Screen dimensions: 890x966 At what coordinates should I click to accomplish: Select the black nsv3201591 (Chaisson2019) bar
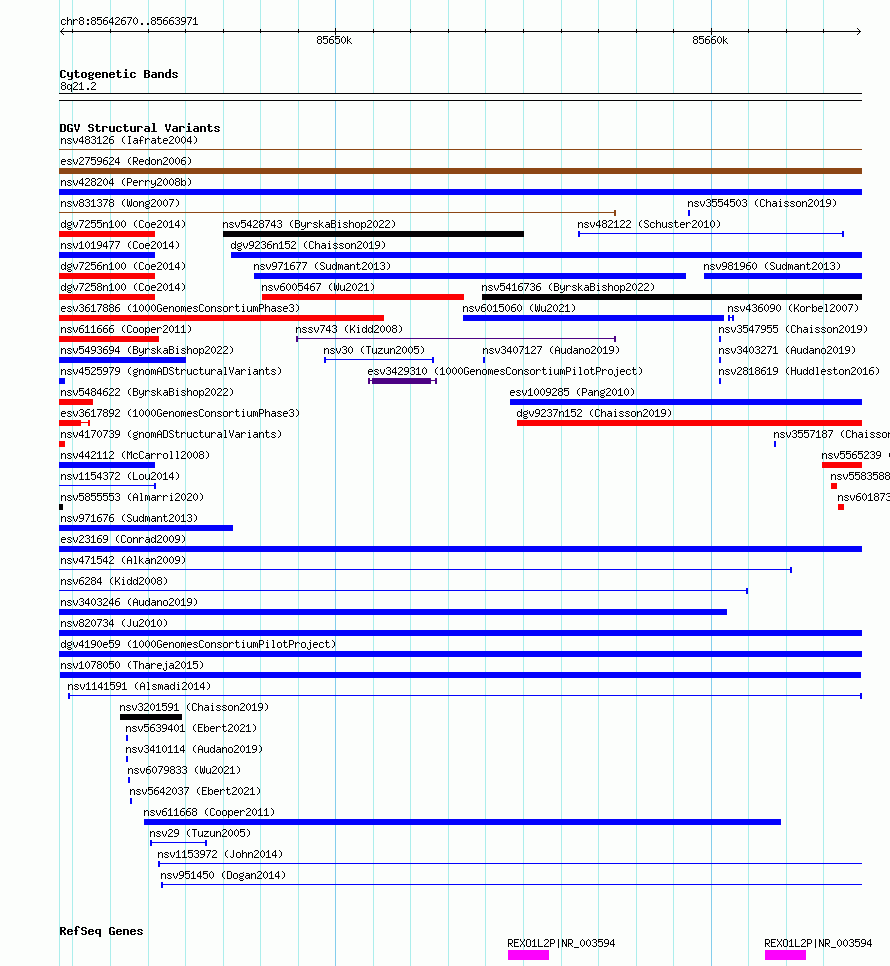(151, 717)
